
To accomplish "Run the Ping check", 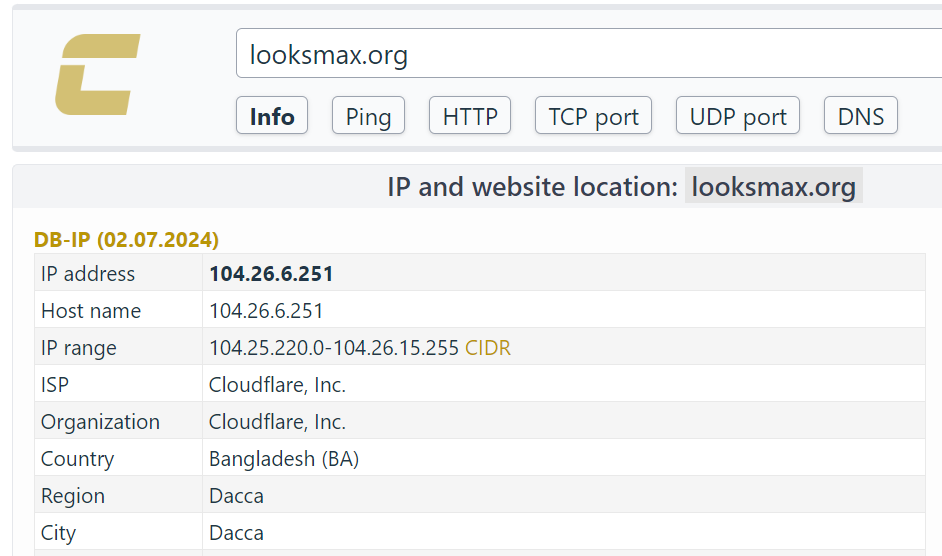I will tap(368, 117).
